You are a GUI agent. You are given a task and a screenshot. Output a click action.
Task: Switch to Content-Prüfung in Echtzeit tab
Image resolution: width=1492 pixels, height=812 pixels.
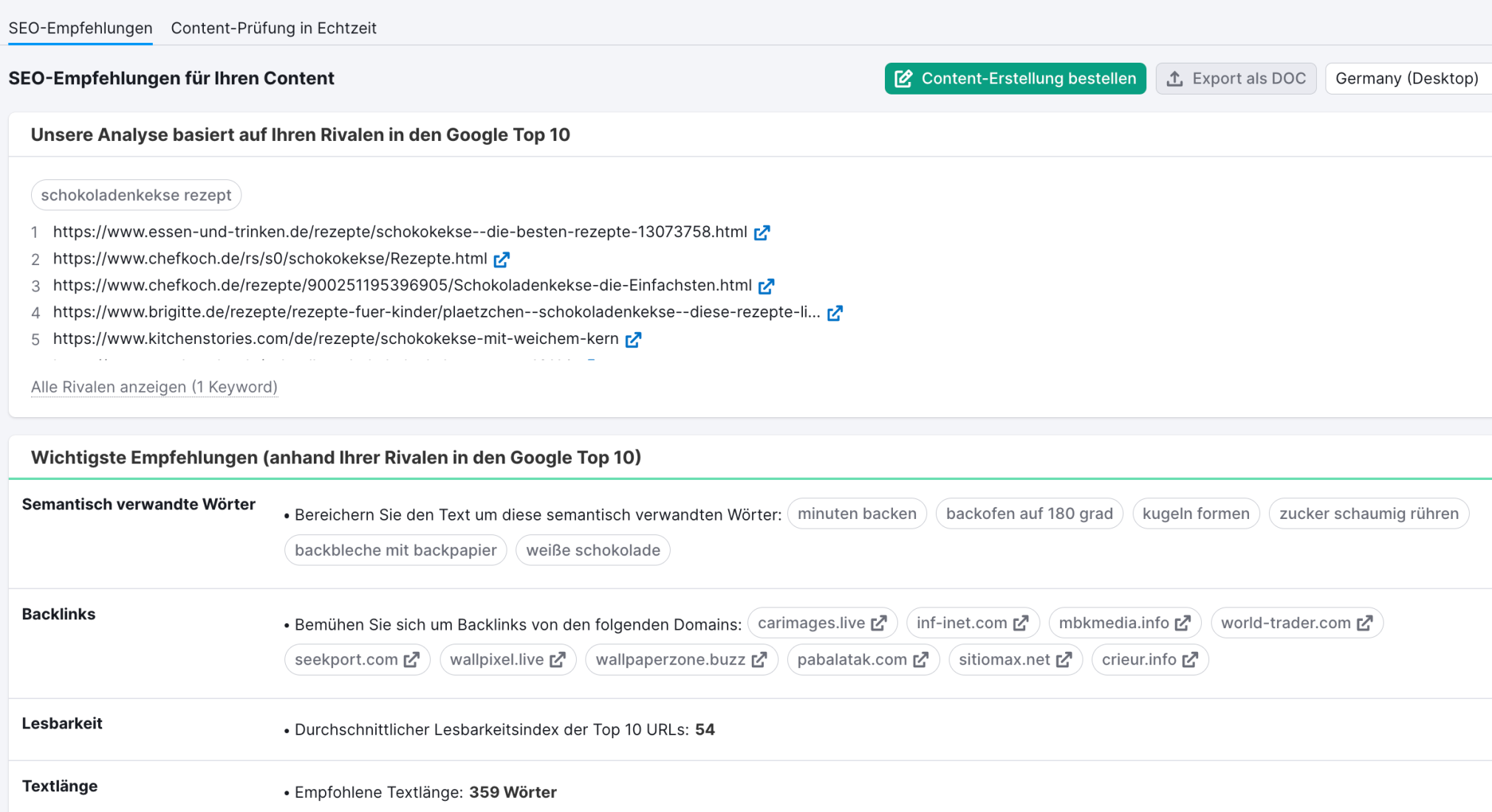[x=274, y=28]
